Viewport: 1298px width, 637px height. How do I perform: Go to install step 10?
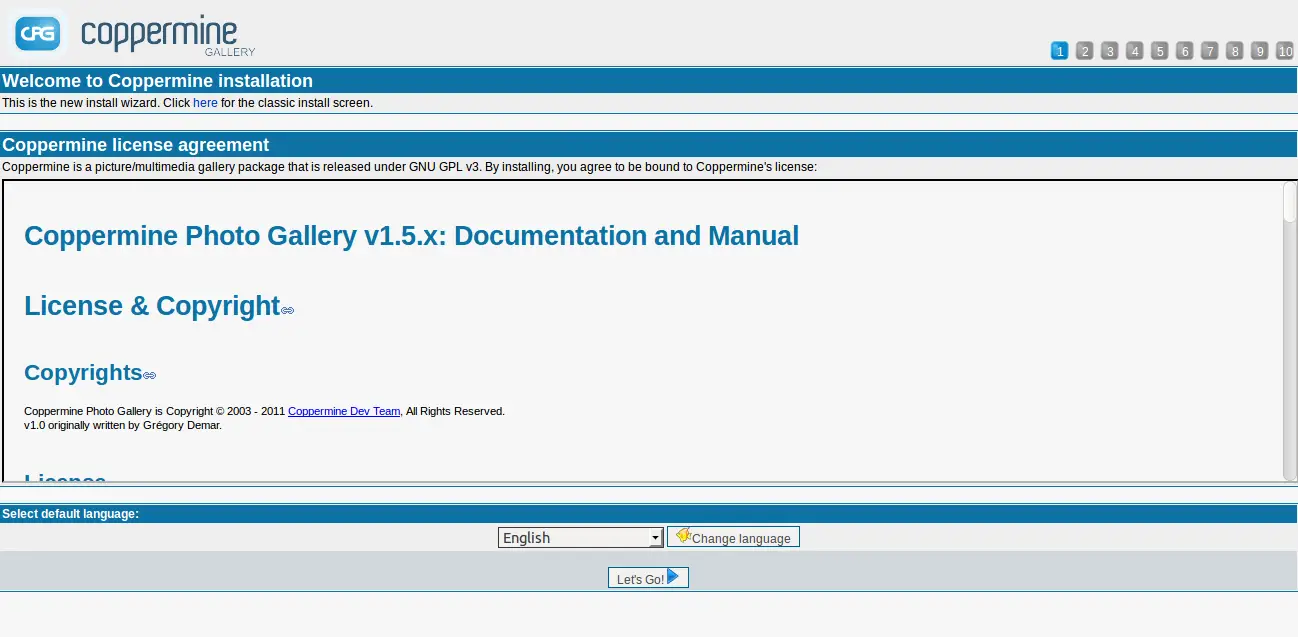click(x=1285, y=51)
